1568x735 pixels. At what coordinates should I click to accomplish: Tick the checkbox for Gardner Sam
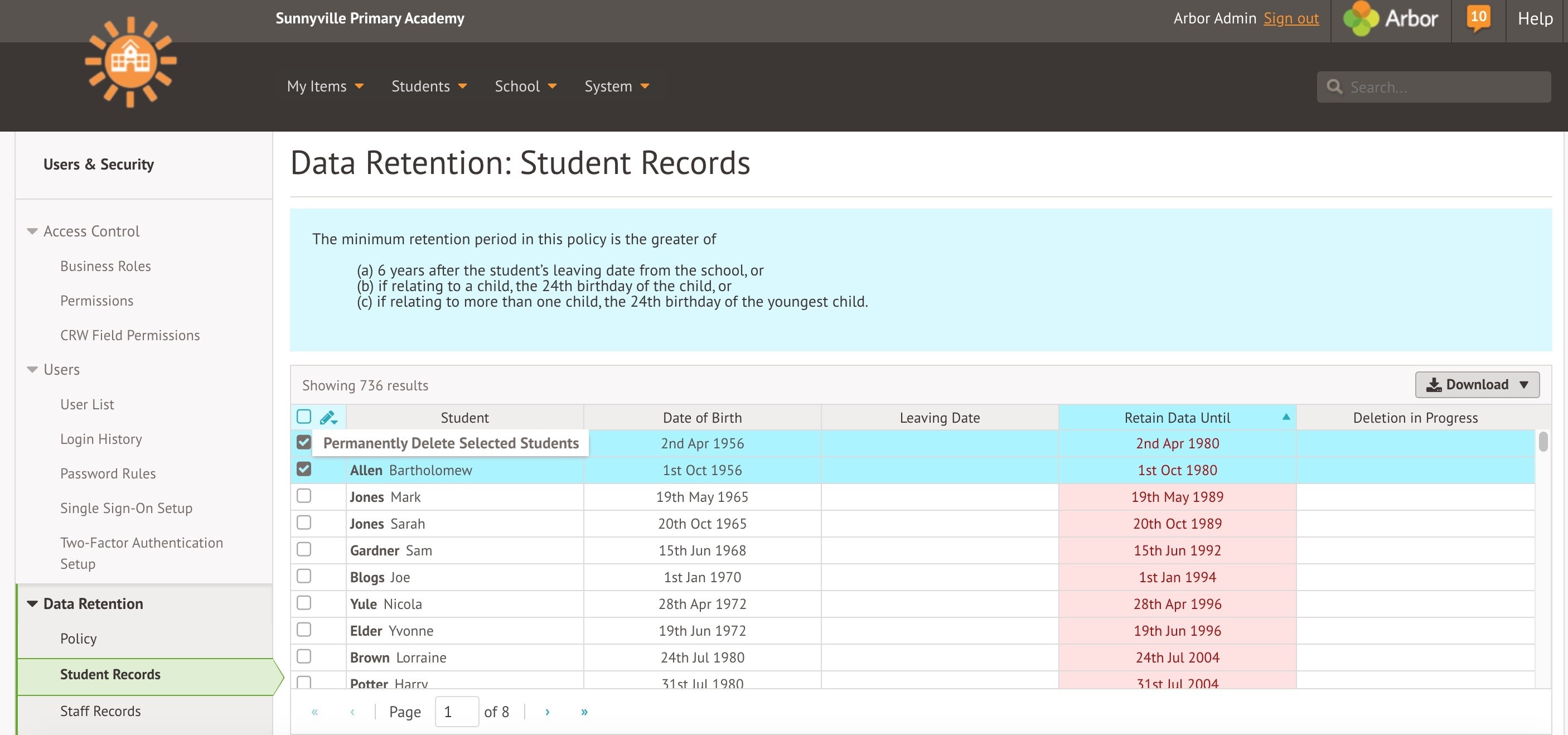click(x=304, y=549)
